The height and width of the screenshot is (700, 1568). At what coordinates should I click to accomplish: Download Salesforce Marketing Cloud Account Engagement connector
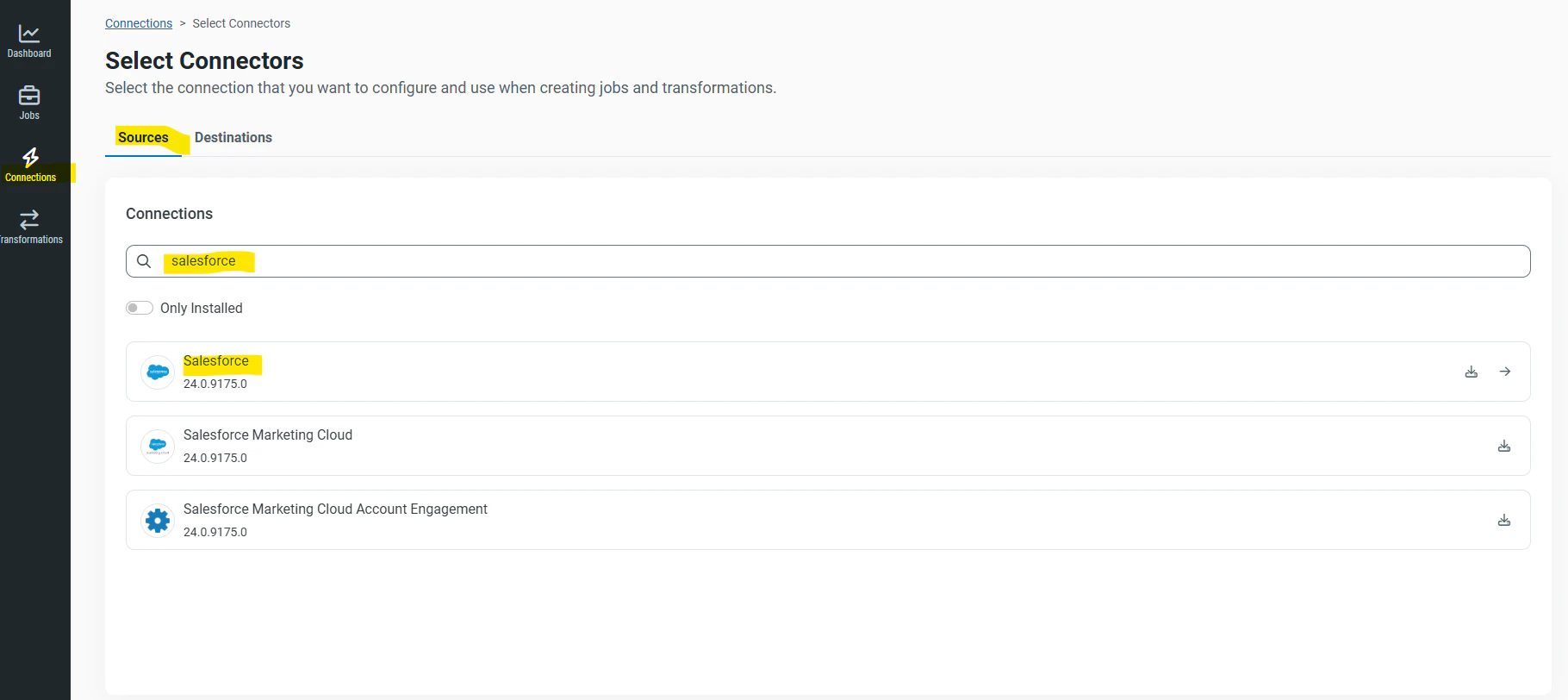1504,520
